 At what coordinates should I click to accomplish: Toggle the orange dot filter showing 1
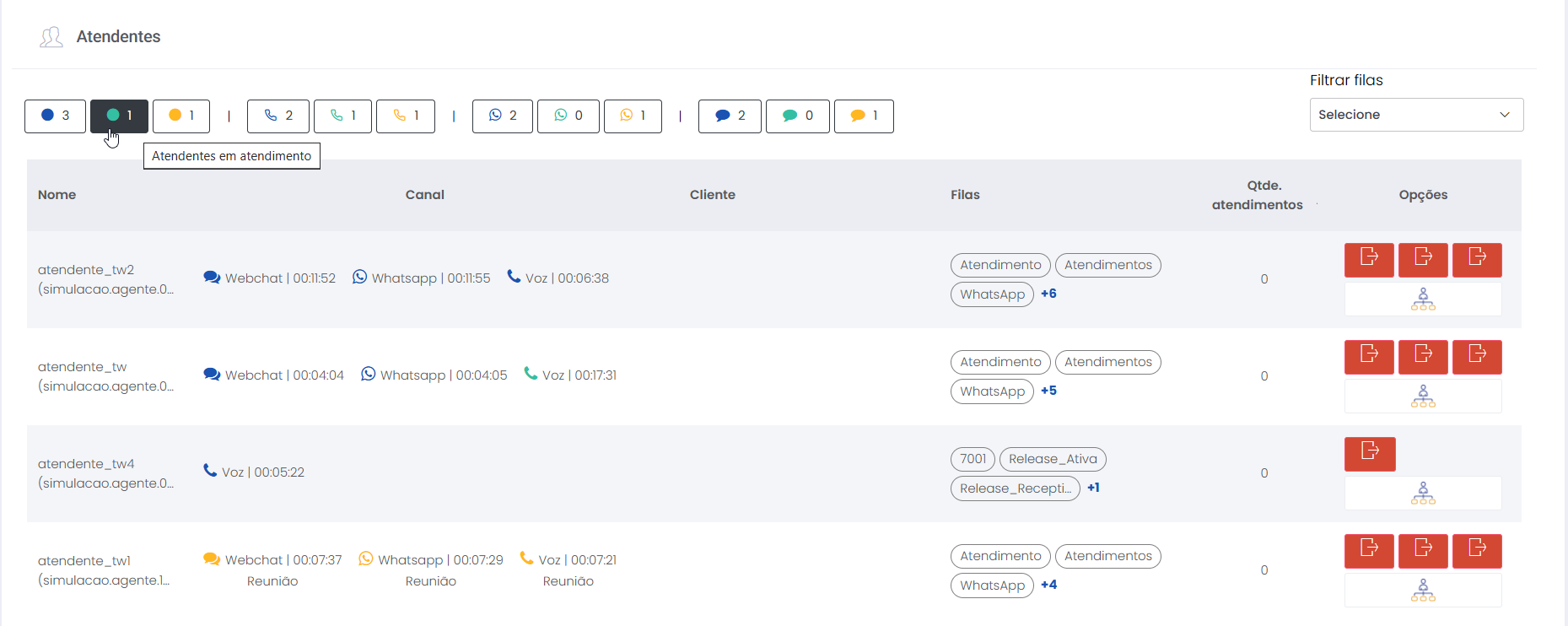click(181, 116)
